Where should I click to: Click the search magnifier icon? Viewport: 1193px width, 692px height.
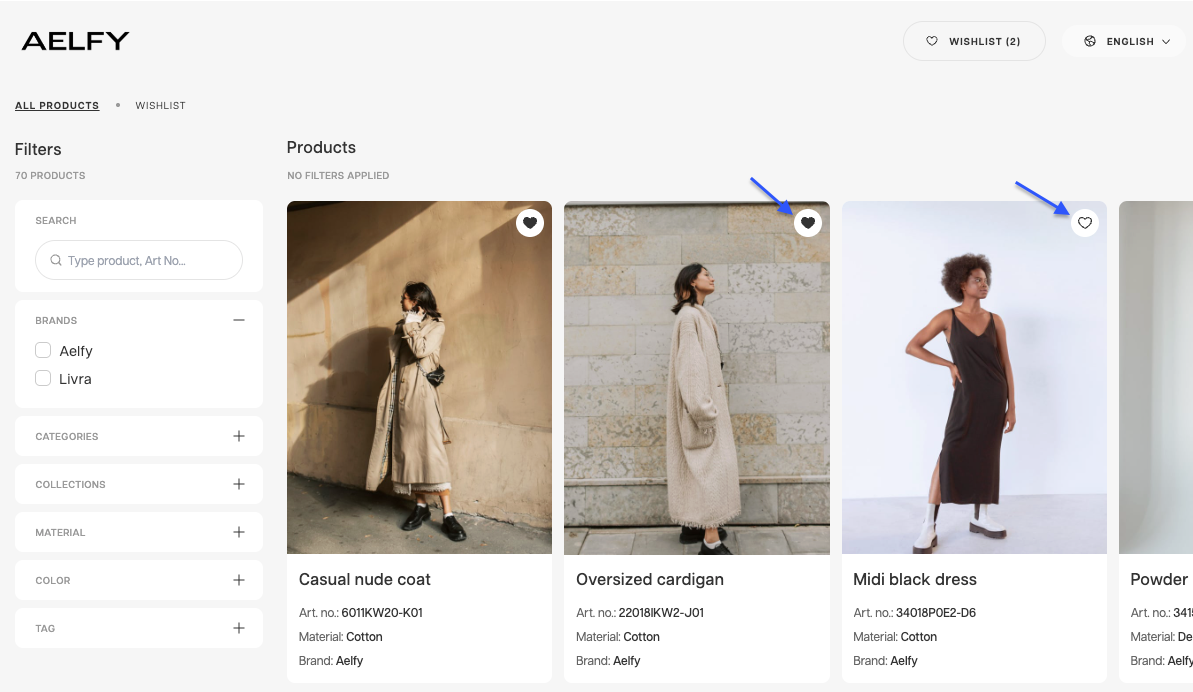click(x=54, y=261)
